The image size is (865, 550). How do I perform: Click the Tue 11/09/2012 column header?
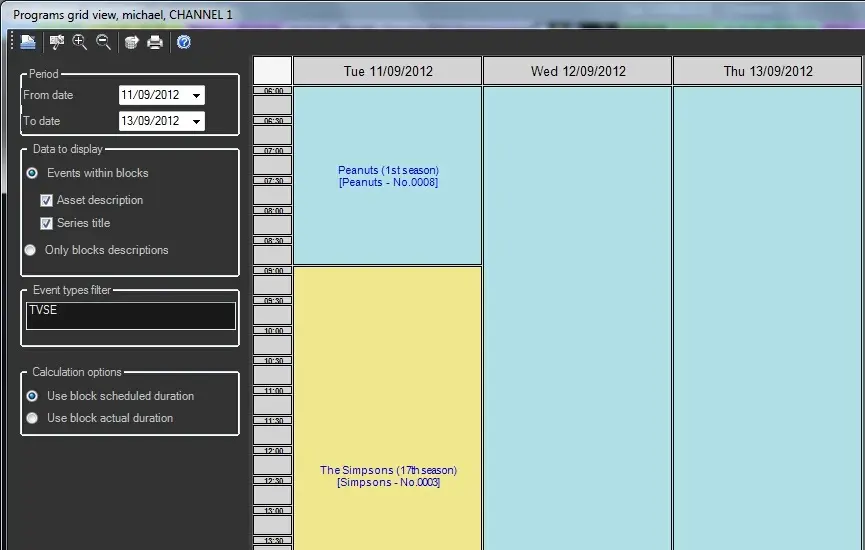click(x=387, y=71)
